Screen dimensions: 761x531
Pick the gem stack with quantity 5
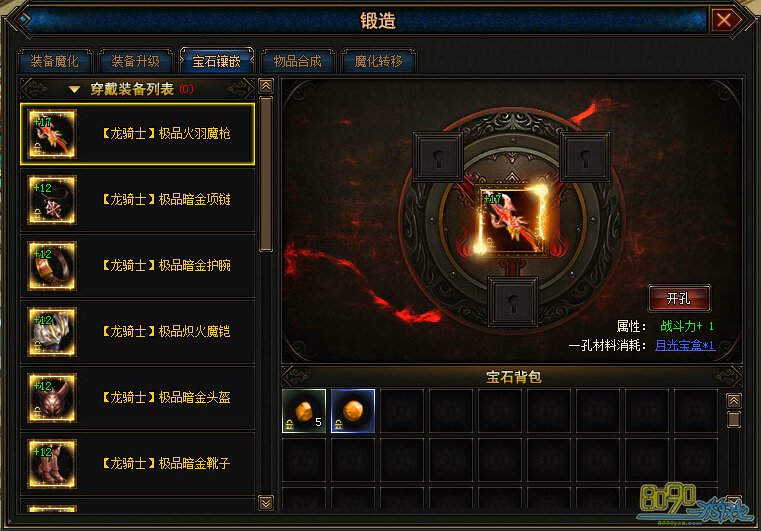pyautogui.click(x=304, y=411)
